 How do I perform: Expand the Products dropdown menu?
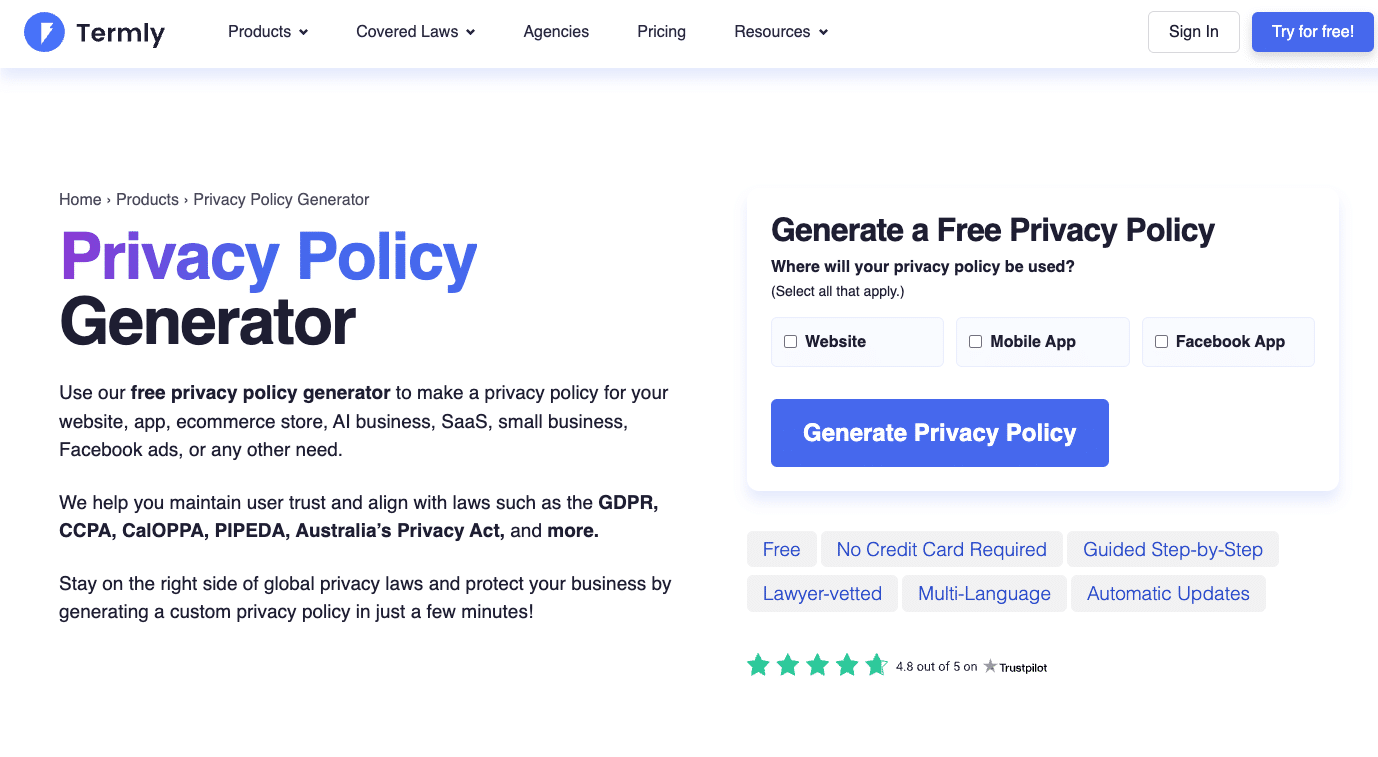click(x=268, y=32)
